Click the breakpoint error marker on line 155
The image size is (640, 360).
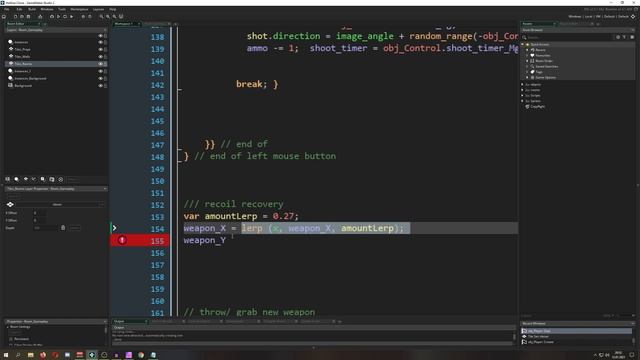[x=122, y=240]
